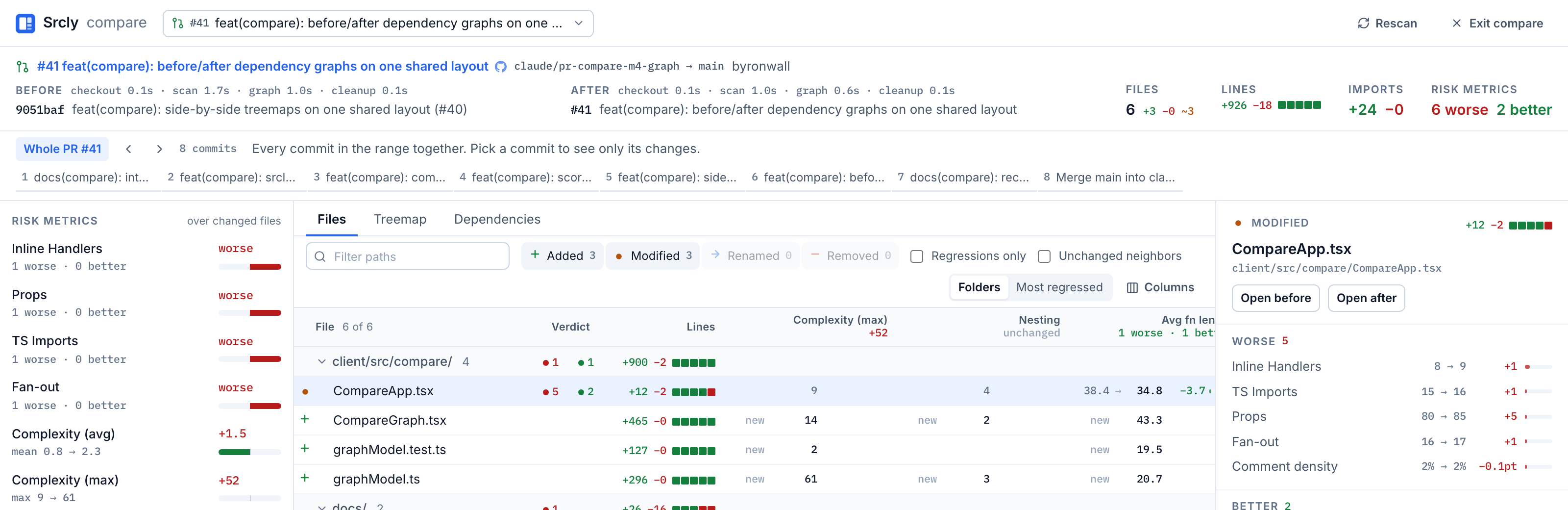Select the graphModel.ts file row
This screenshot has width=1568, height=510.
tap(754, 479)
